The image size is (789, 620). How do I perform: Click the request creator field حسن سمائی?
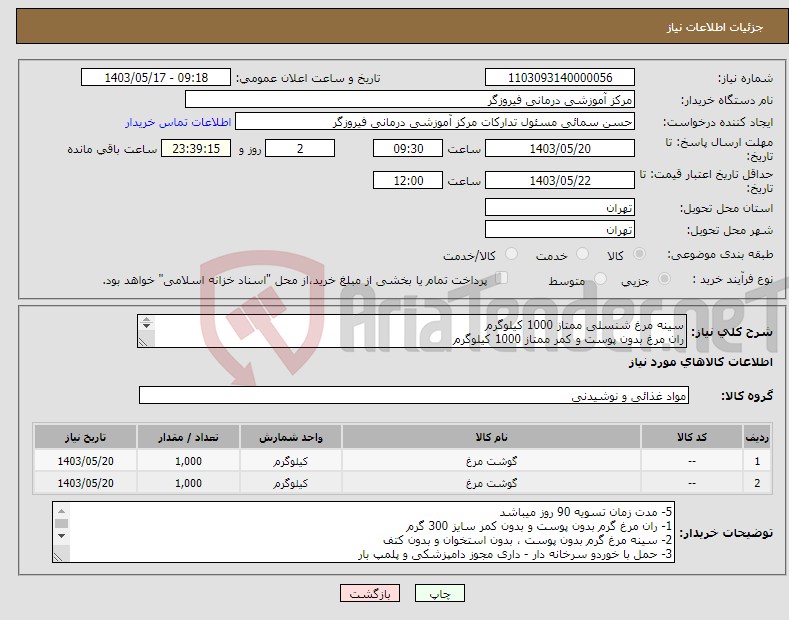[x=435, y=122]
